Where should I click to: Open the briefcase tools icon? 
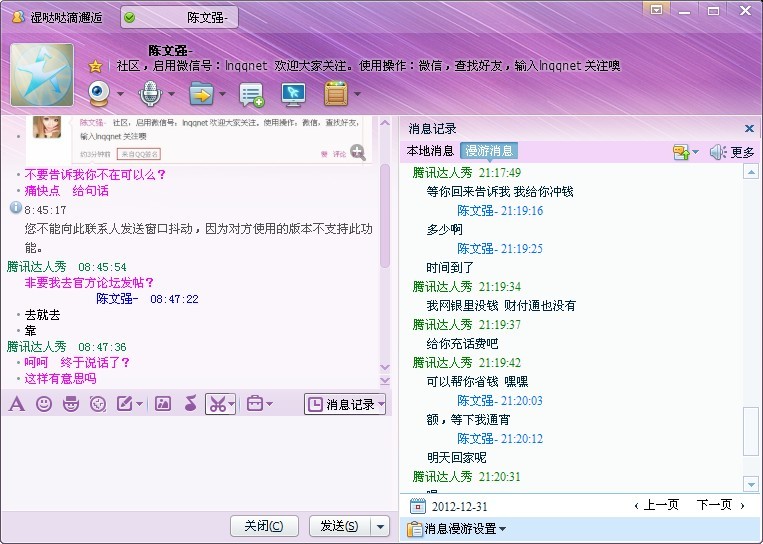254,404
